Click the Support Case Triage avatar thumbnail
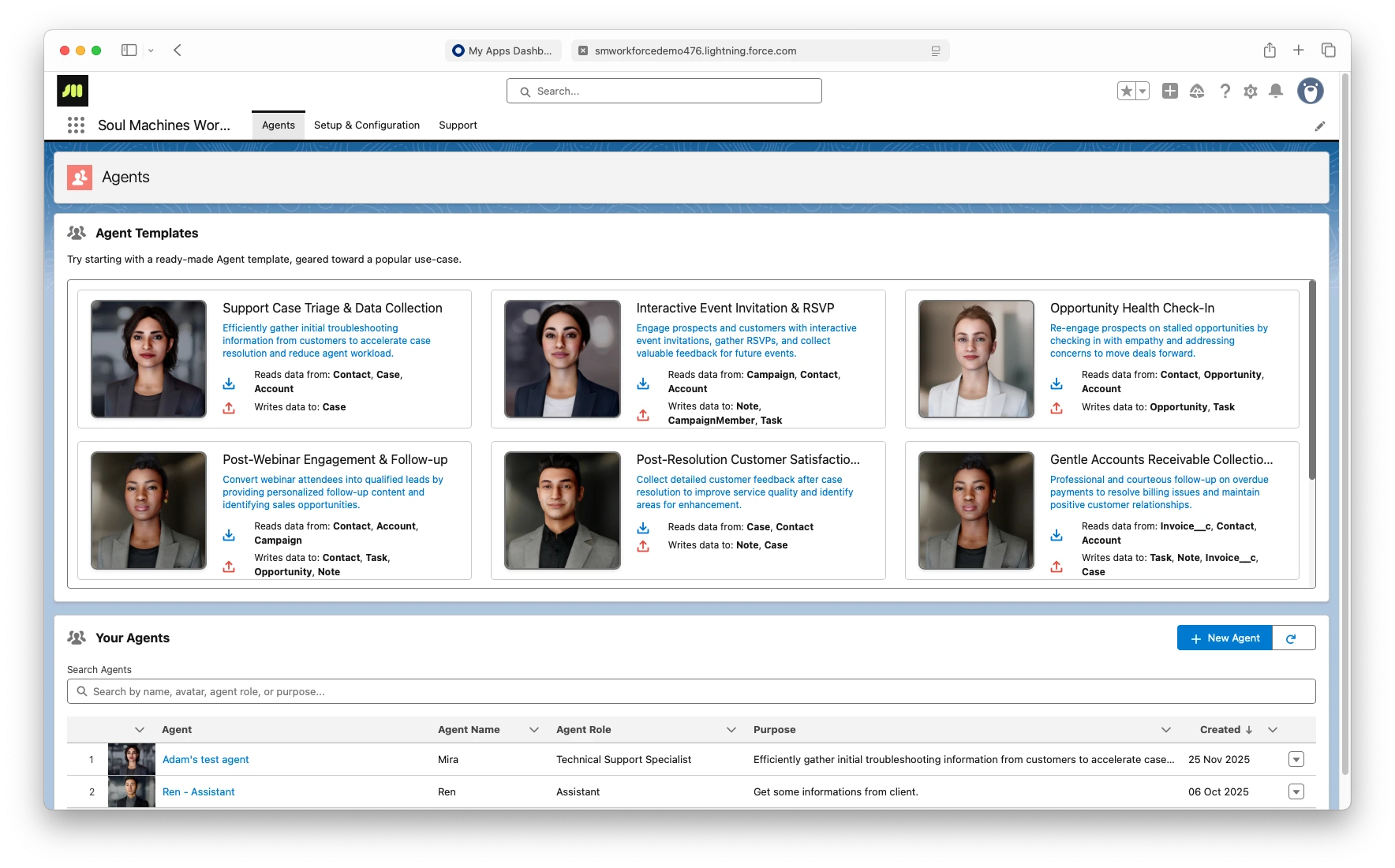The height and width of the screenshot is (868, 1395). pyautogui.click(x=148, y=359)
